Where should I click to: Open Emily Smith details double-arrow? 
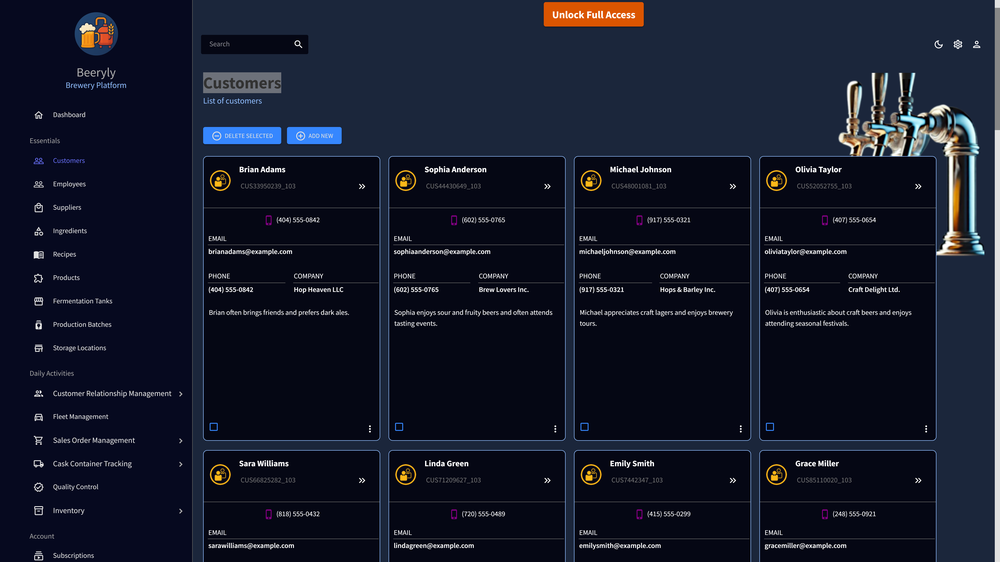733,481
